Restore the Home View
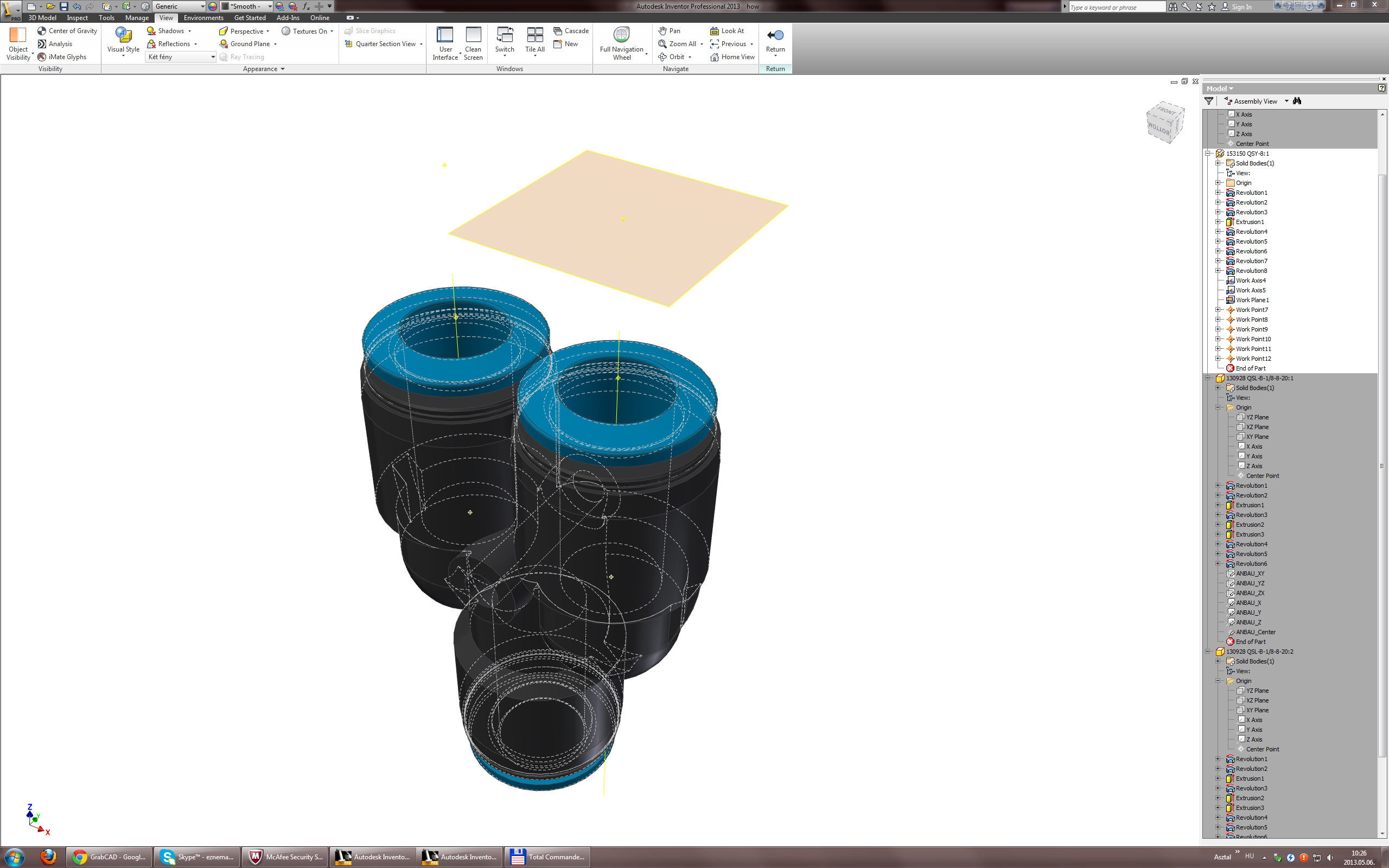This screenshot has width=1389, height=868. [x=732, y=57]
